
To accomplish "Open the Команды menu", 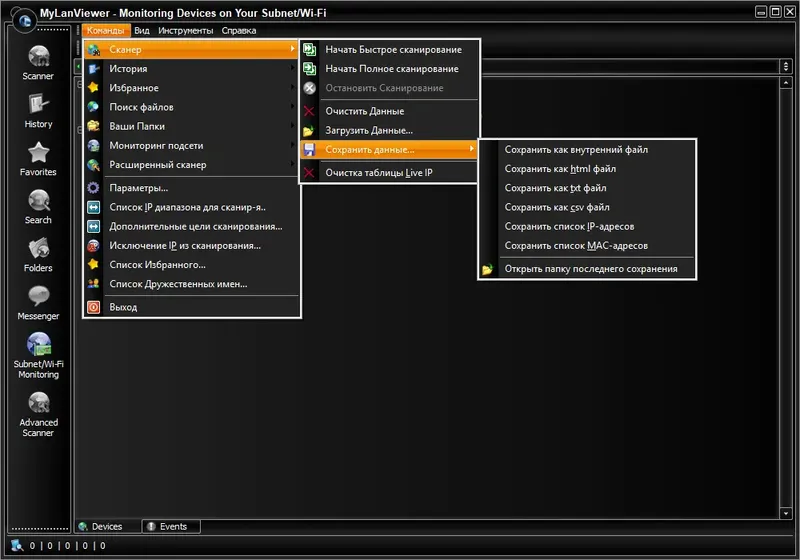I will tap(106, 31).
